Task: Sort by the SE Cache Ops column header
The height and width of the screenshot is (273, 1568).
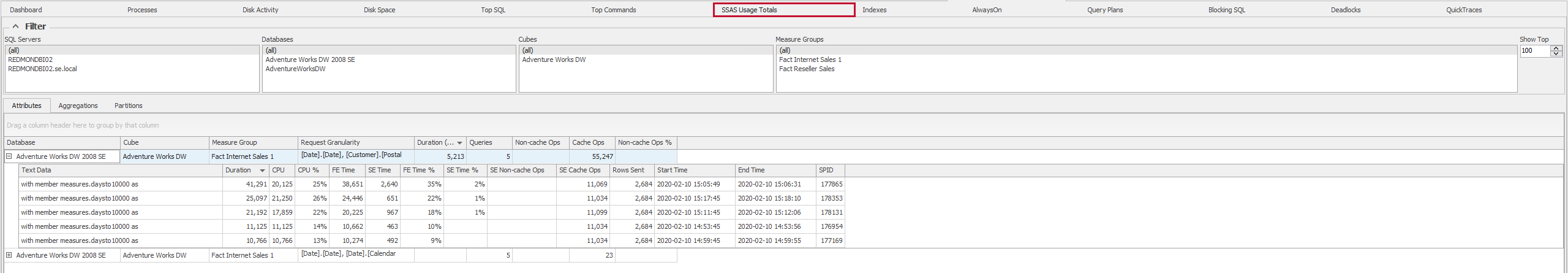Action: (x=583, y=170)
